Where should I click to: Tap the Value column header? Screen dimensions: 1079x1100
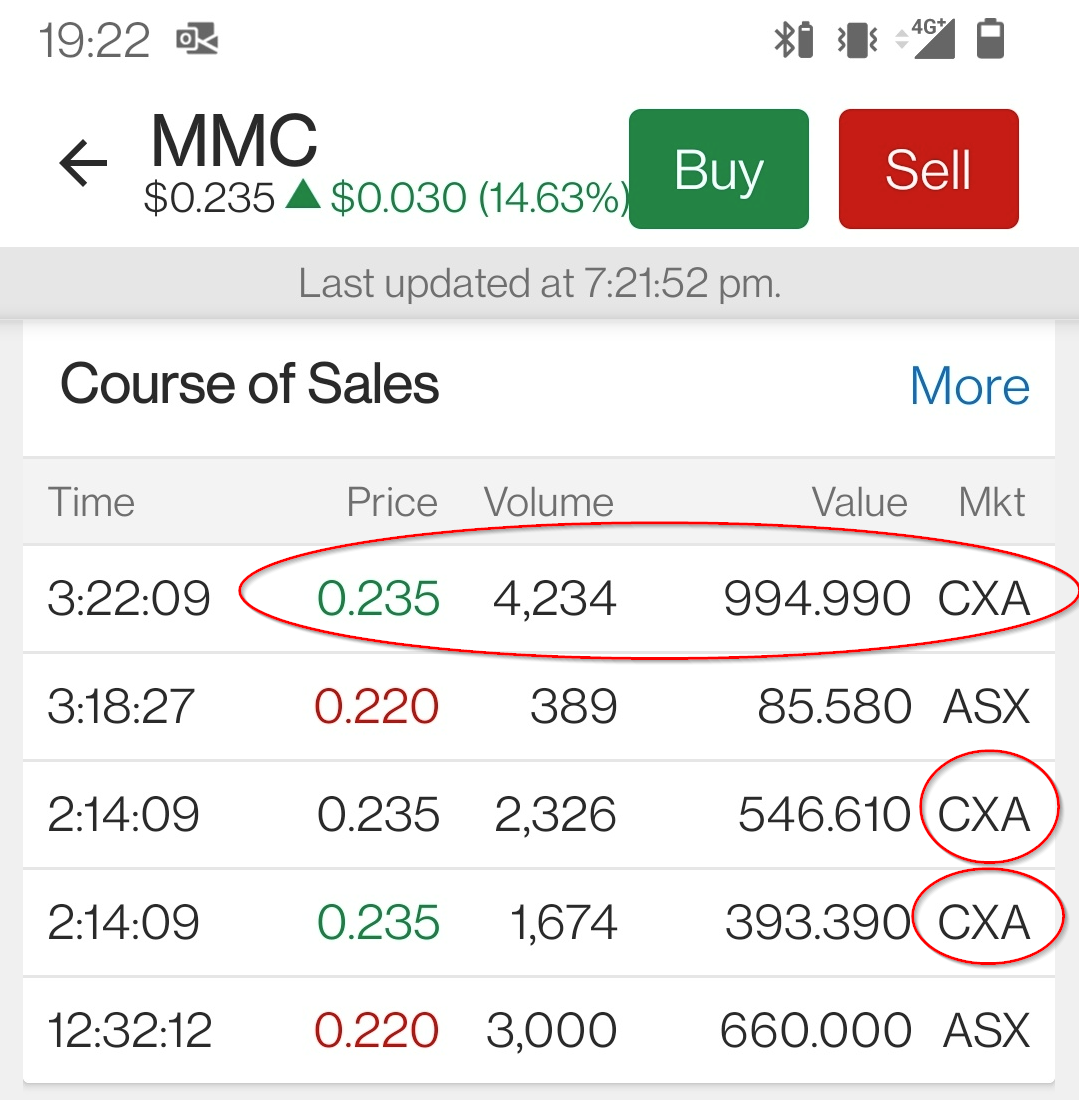tap(860, 502)
